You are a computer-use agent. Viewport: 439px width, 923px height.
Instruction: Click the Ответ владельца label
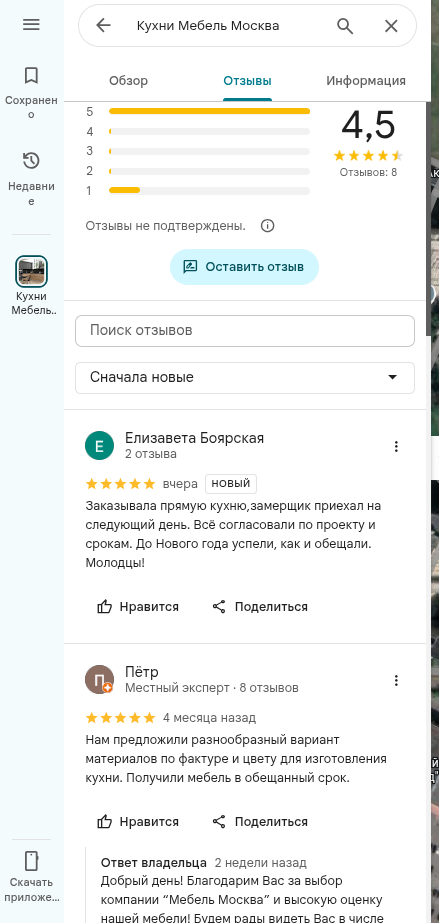pyautogui.click(x=154, y=863)
